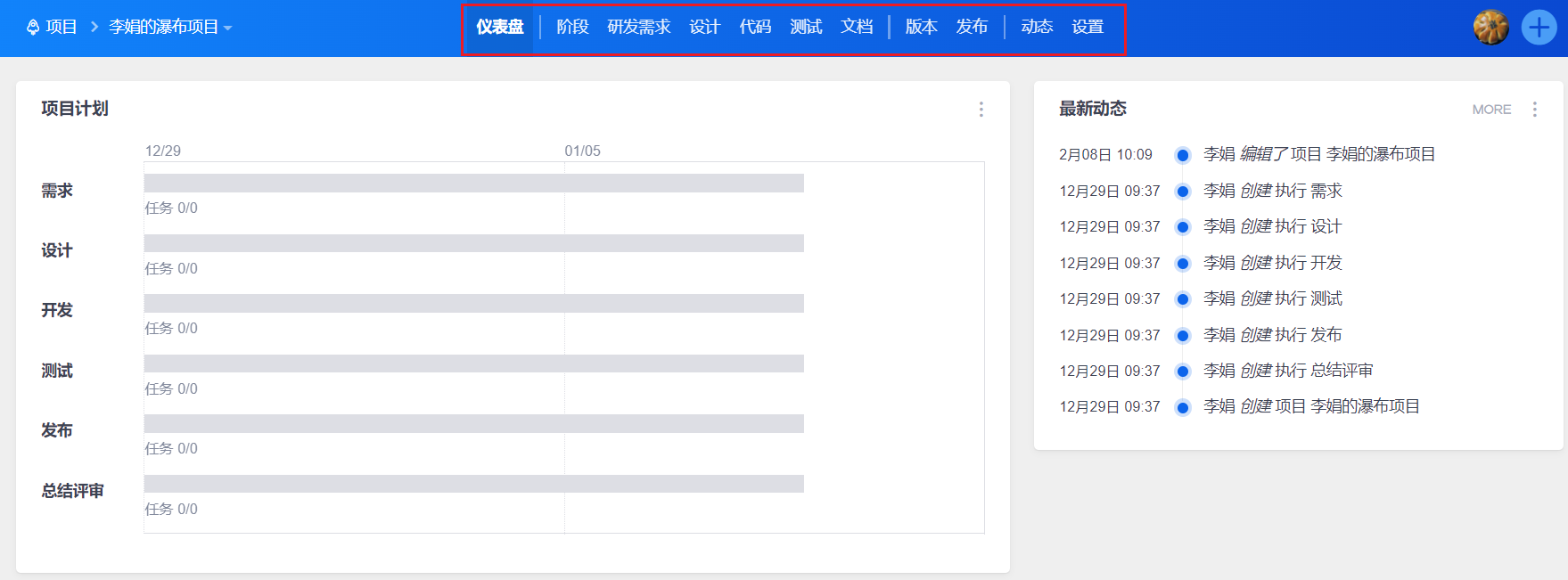Open the 设置 tab
The height and width of the screenshot is (580, 1568).
(x=1088, y=28)
